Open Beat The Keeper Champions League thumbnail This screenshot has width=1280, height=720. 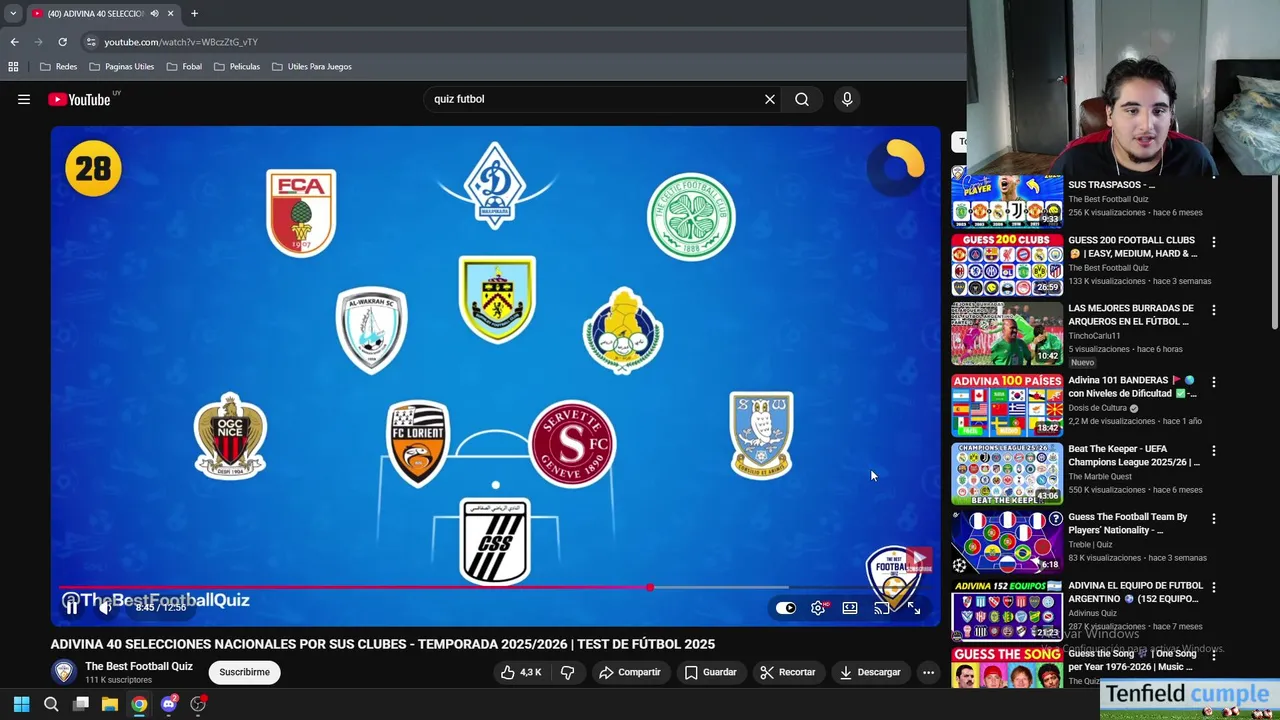click(x=1007, y=473)
